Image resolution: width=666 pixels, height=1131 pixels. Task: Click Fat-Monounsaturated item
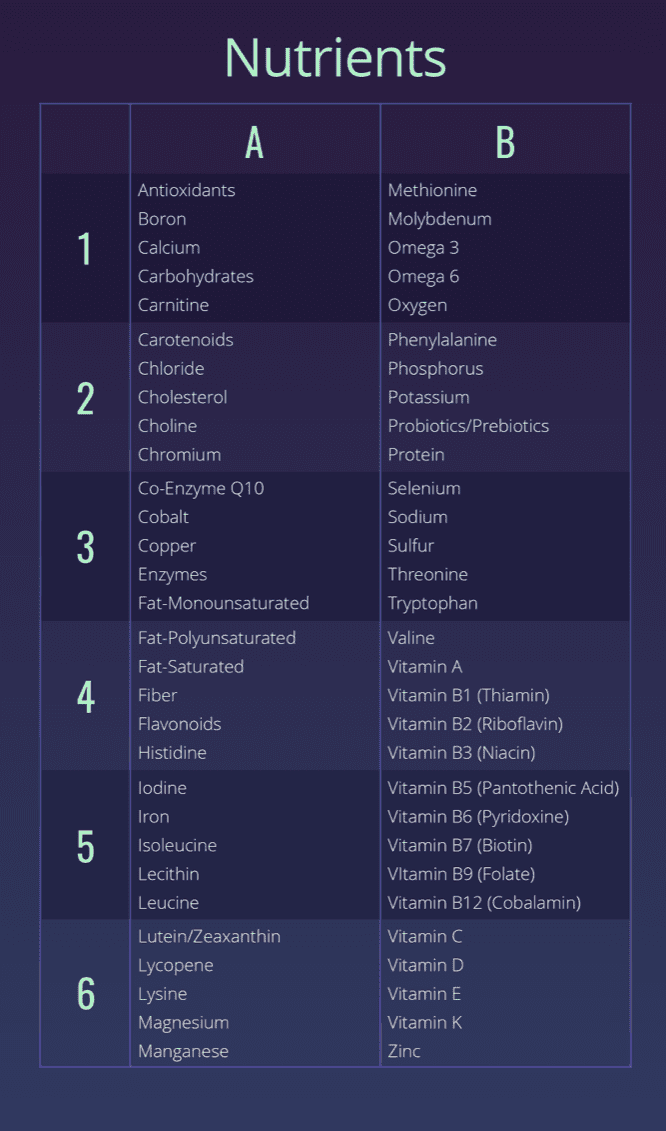coord(224,603)
